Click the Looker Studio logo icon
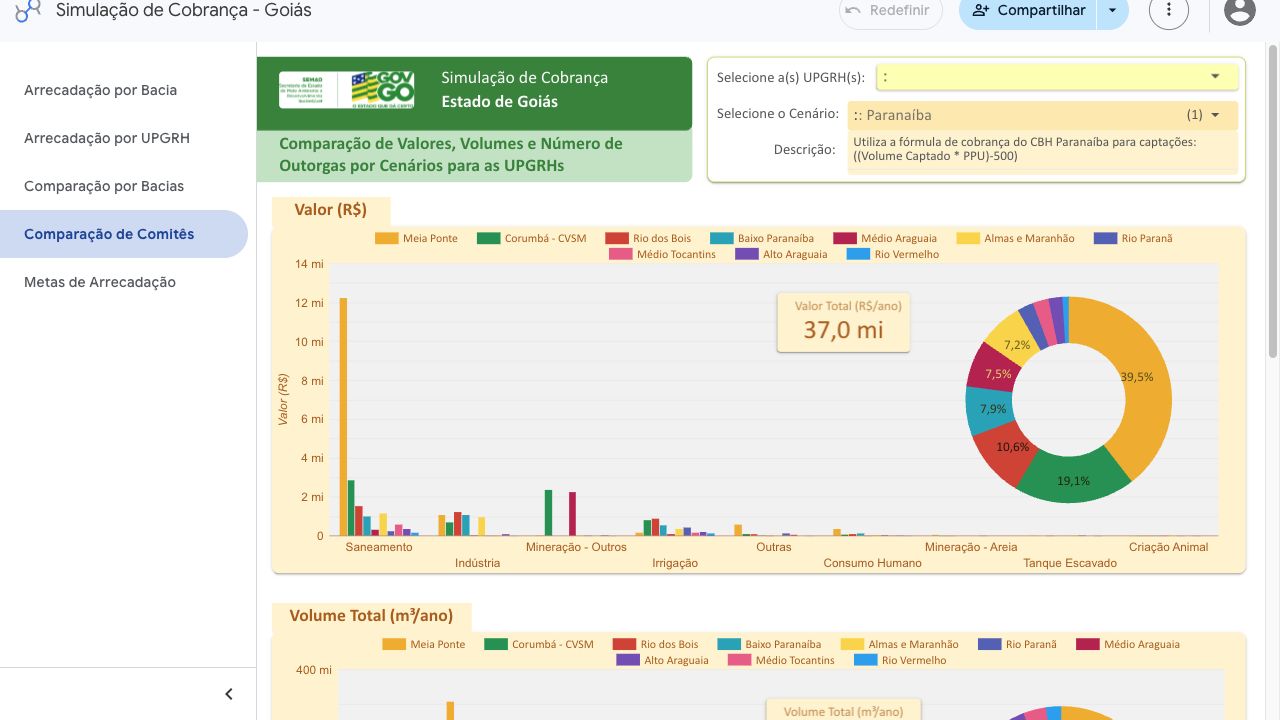This screenshot has width=1280, height=720. 28,11
